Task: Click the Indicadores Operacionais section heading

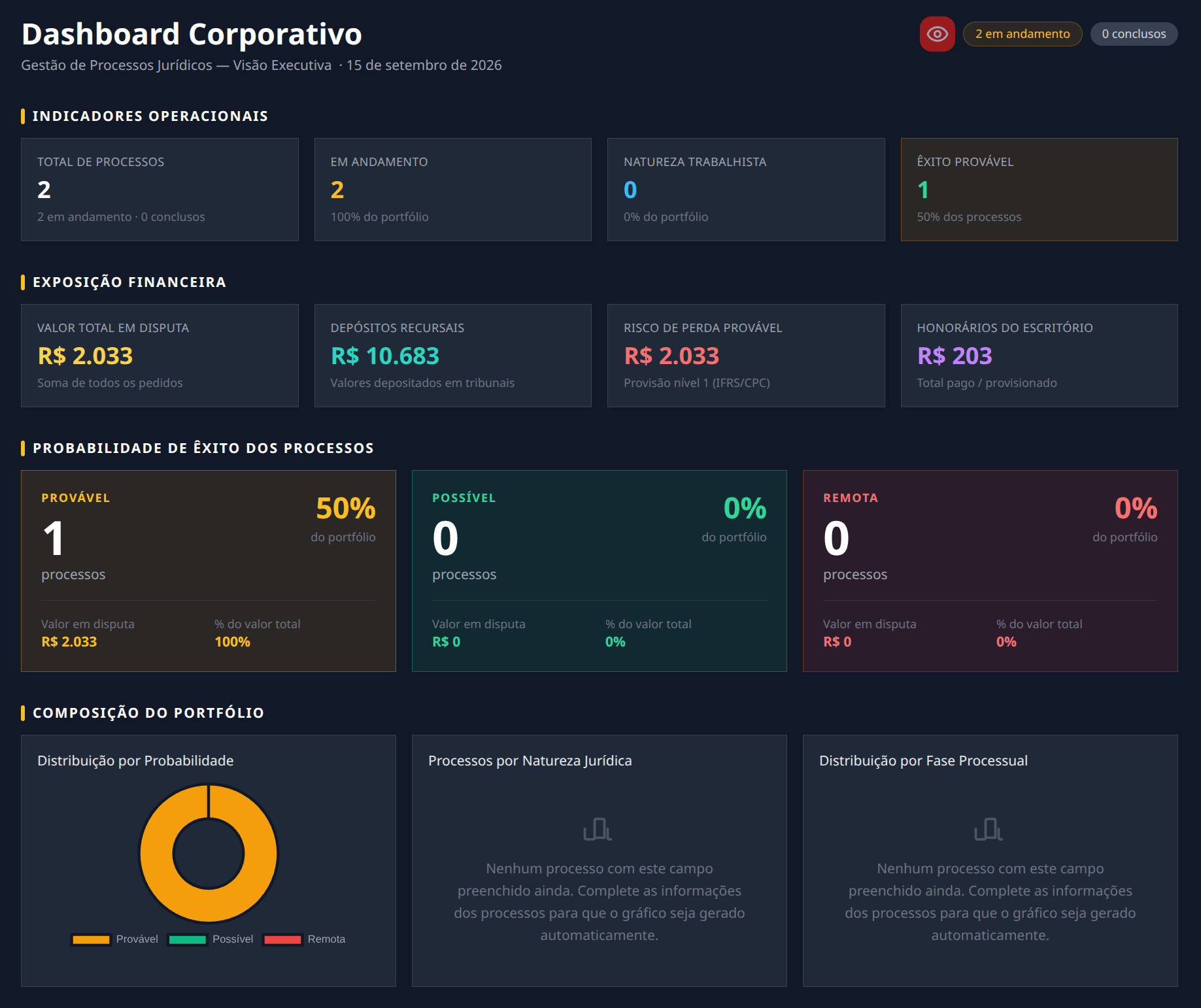Action: pyautogui.click(x=150, y=116)
